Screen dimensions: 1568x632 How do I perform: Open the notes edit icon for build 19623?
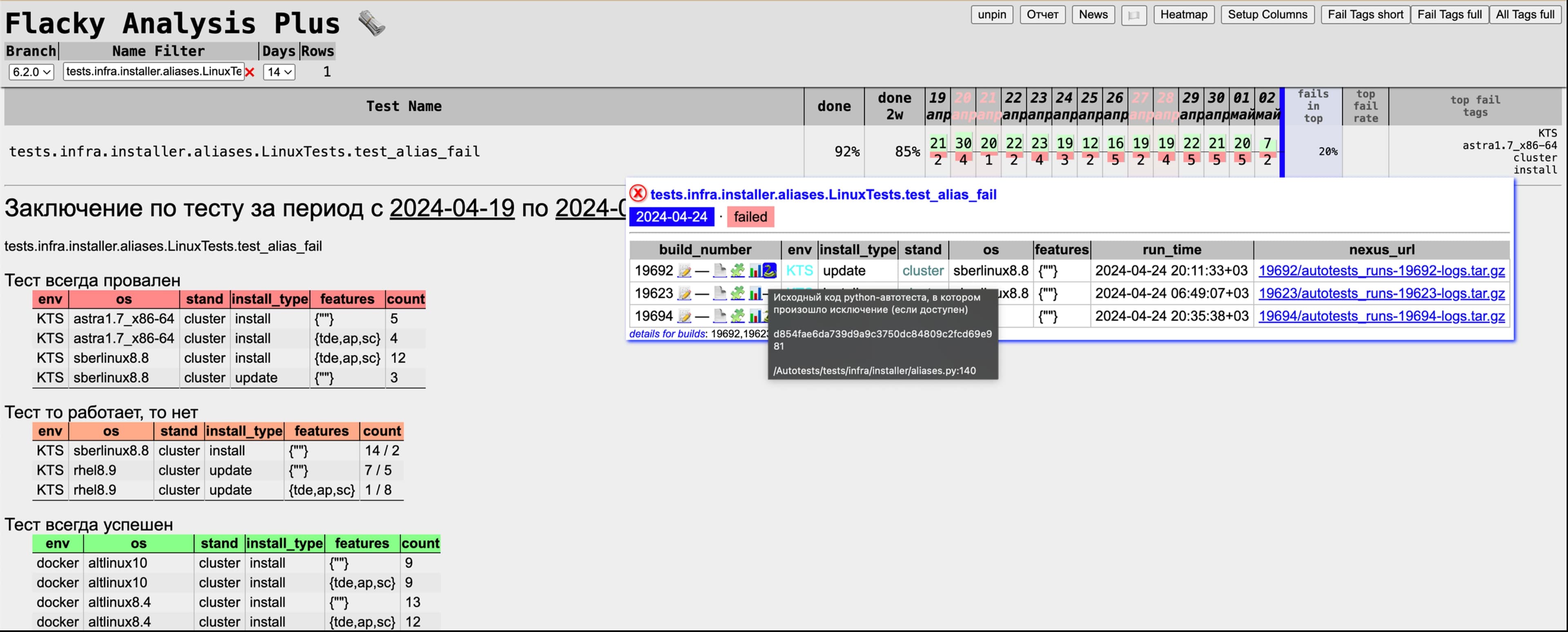click(x=685, y=294)
